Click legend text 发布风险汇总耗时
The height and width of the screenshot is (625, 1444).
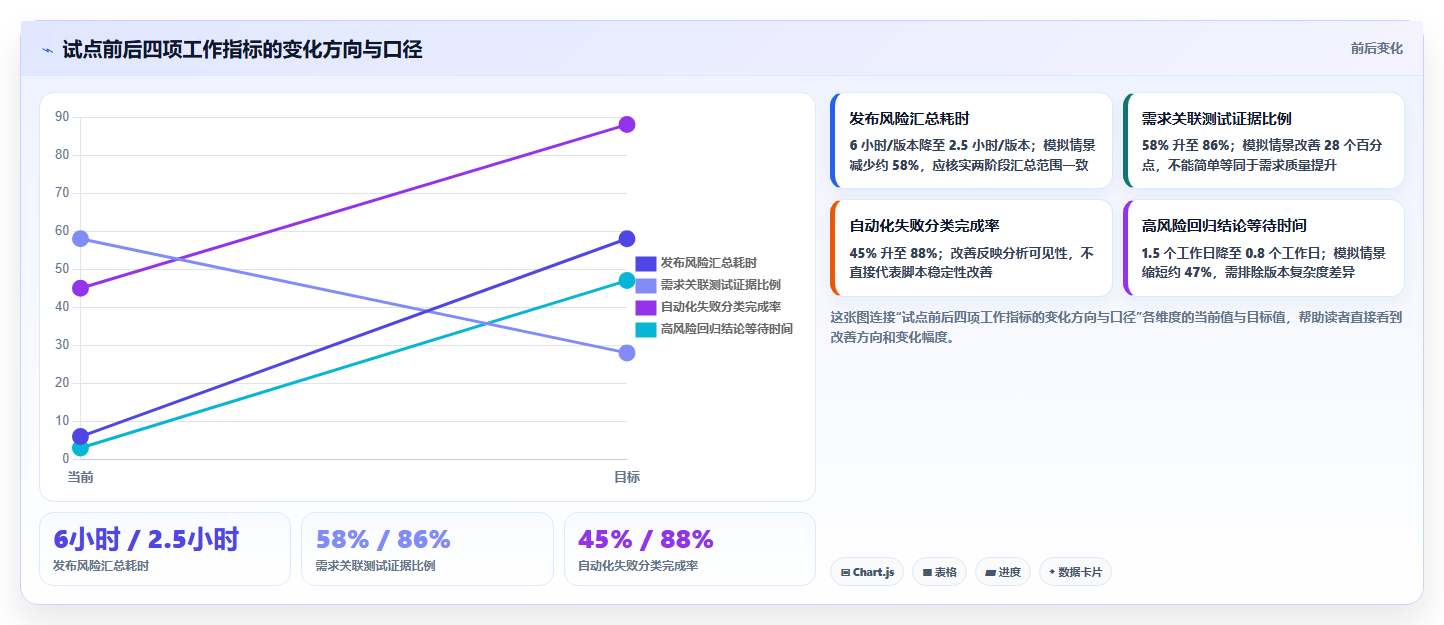pyautogui.click(x=708, y=263)
